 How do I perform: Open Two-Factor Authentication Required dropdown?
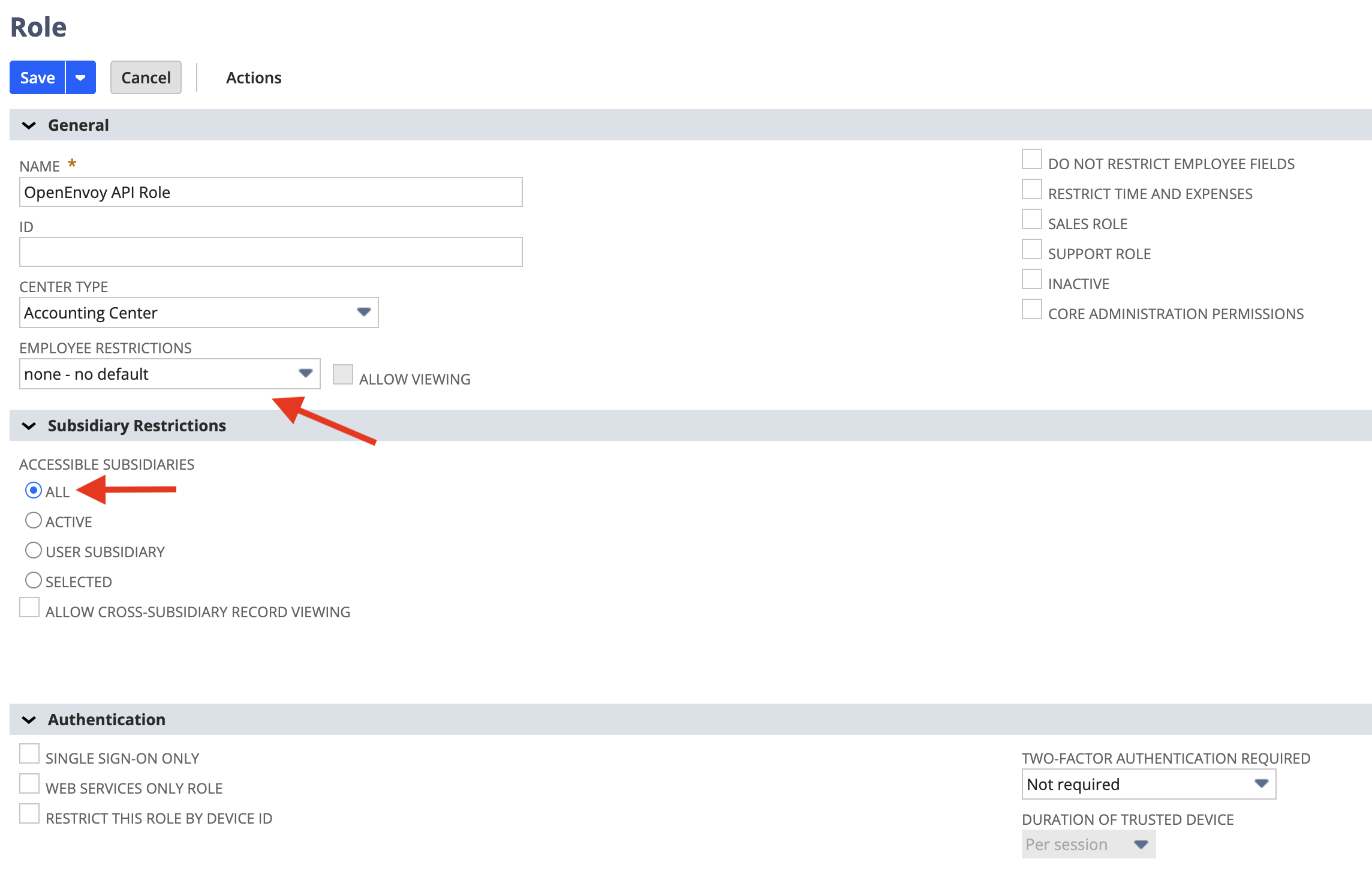click(1148, 784)
